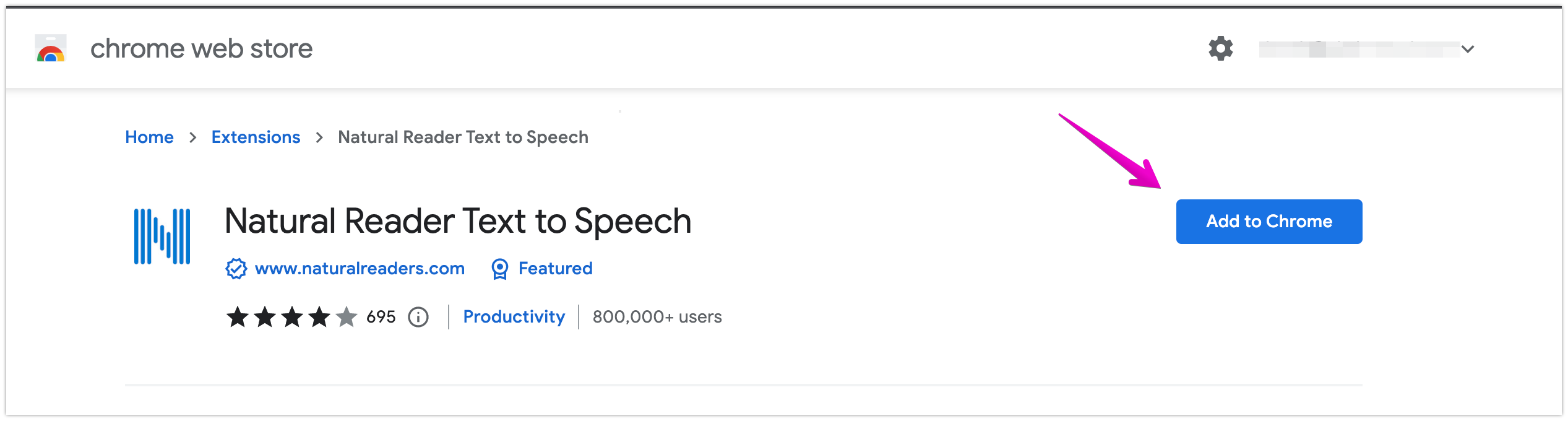Click the verified publisher checkmark badge
Image resolution: width=1568 pixels, height=421 pixels.
tap(236, 269)
